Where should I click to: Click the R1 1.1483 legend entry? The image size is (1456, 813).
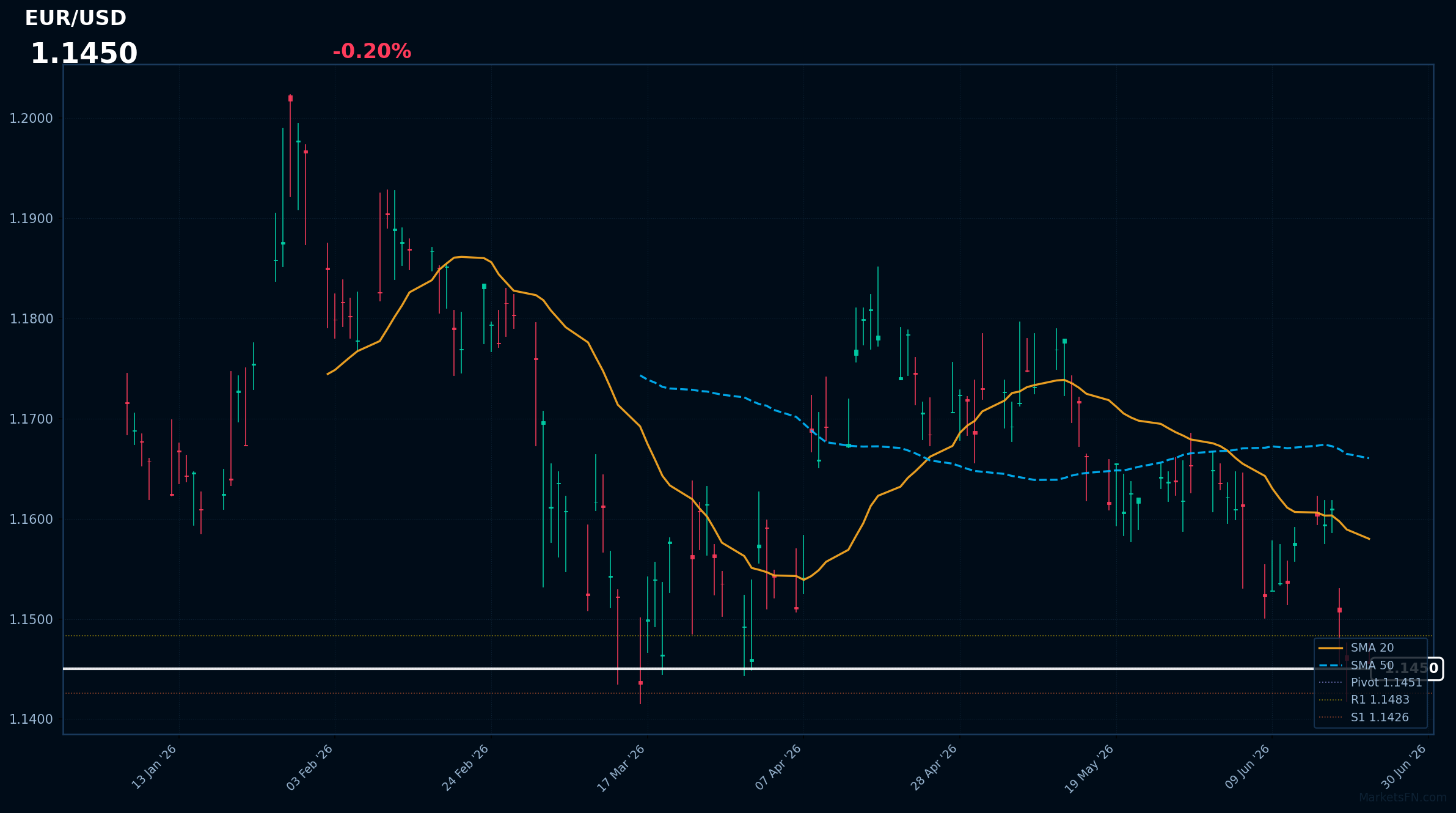pos(1364,700)
